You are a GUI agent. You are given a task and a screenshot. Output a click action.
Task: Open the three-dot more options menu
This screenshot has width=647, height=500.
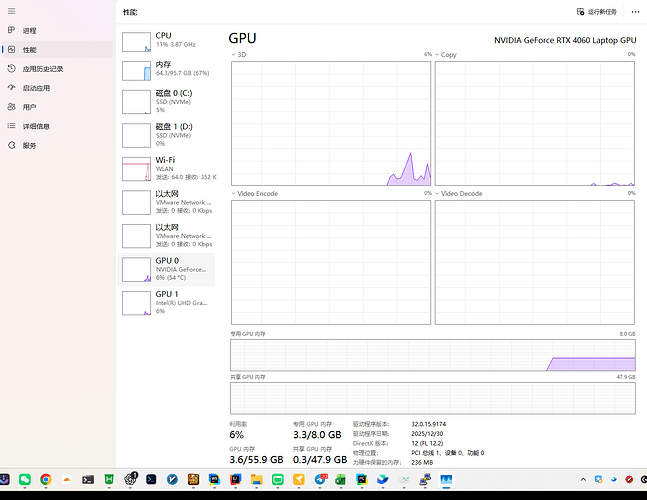point(635,12)
